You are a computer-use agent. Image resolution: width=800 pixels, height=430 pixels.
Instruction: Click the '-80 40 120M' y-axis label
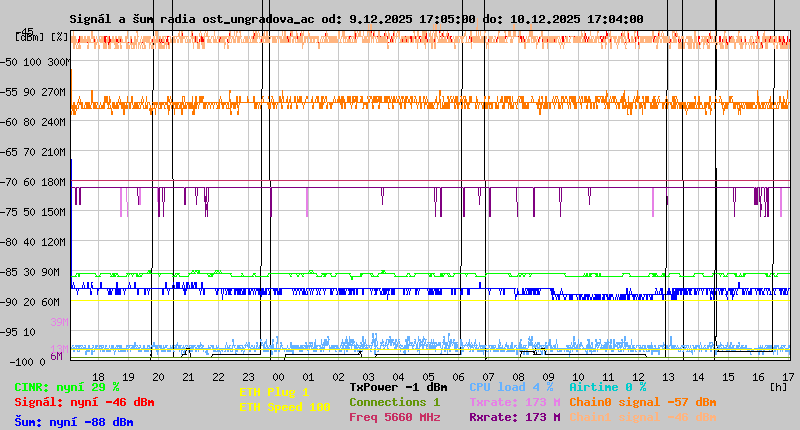[33, 242]
